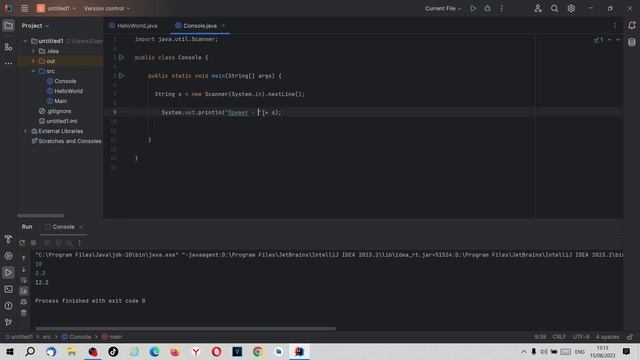
Task: Toggle file read-only lock in status bar
Action: (x=630, y=337)
